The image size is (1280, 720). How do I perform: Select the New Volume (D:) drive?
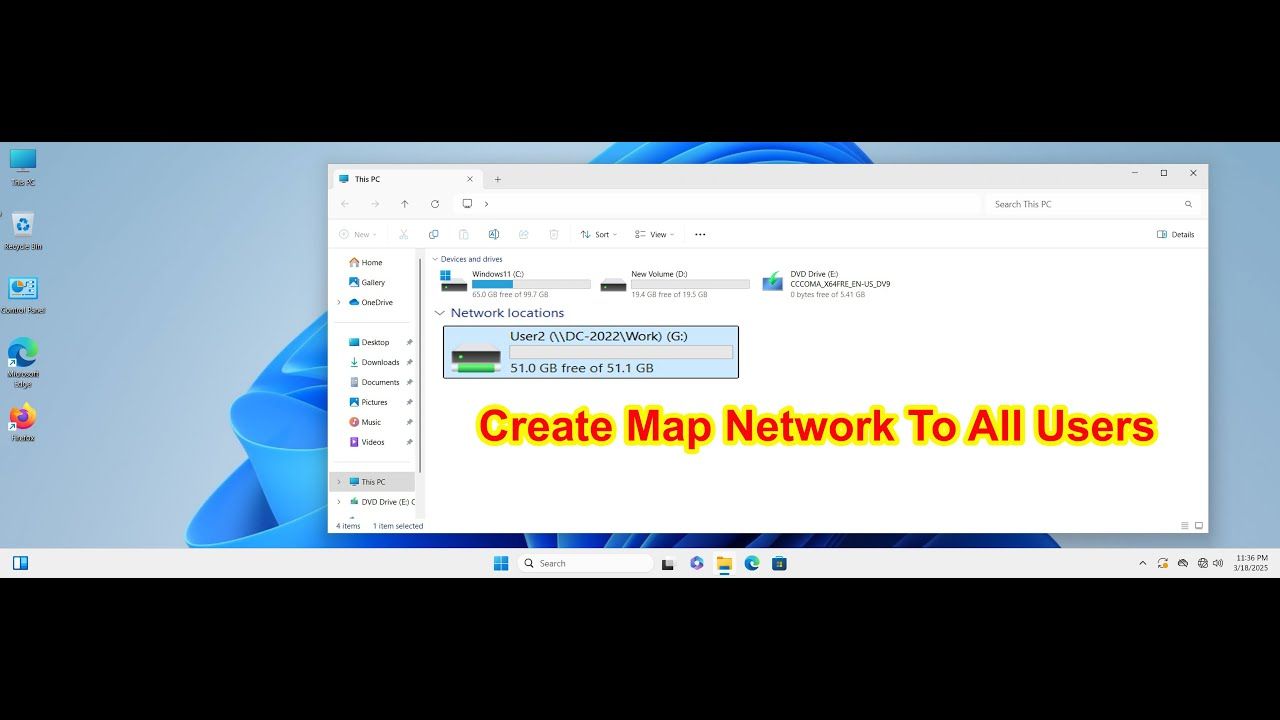tap(675, 283)
